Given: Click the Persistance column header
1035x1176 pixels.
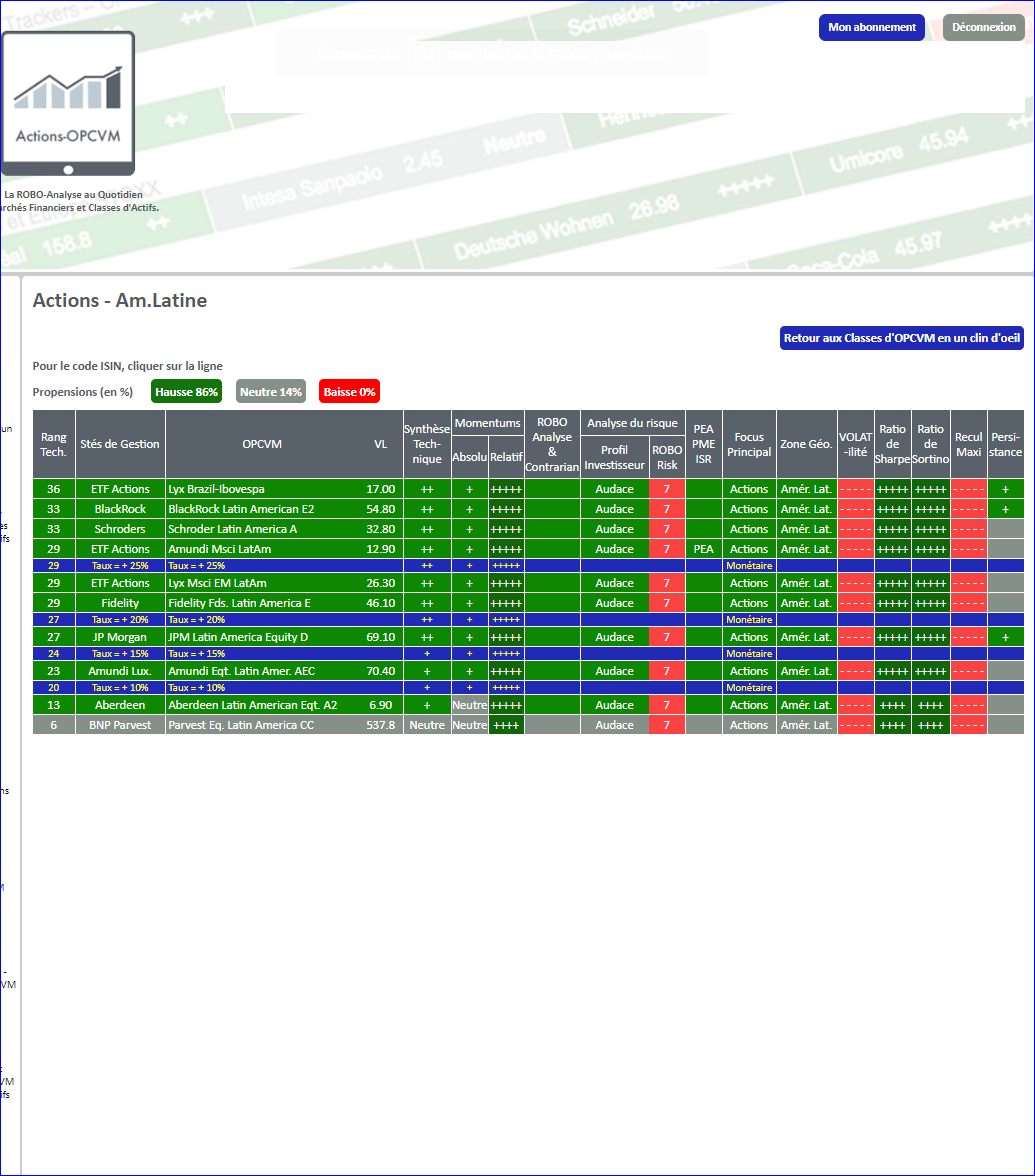Looking at the screenshot, I should click(1006, 444).
